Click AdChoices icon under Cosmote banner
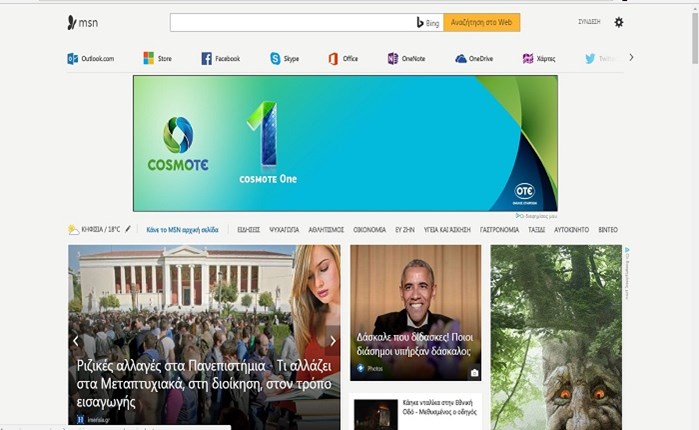Viewport: 699px width, 430px height. pos(518,216)
